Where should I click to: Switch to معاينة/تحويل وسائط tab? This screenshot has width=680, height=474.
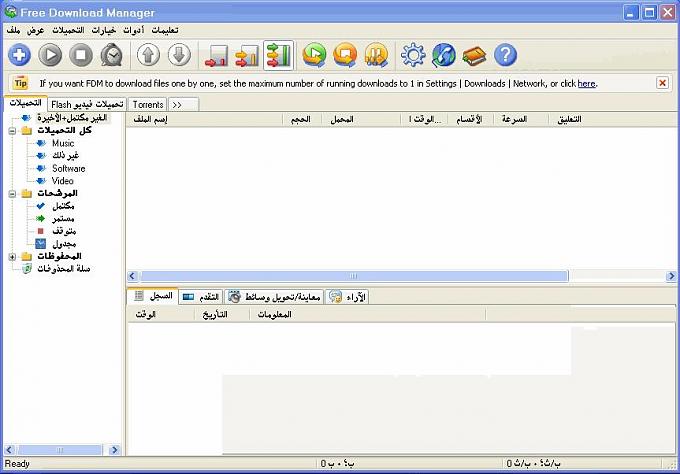click(274, 297)
